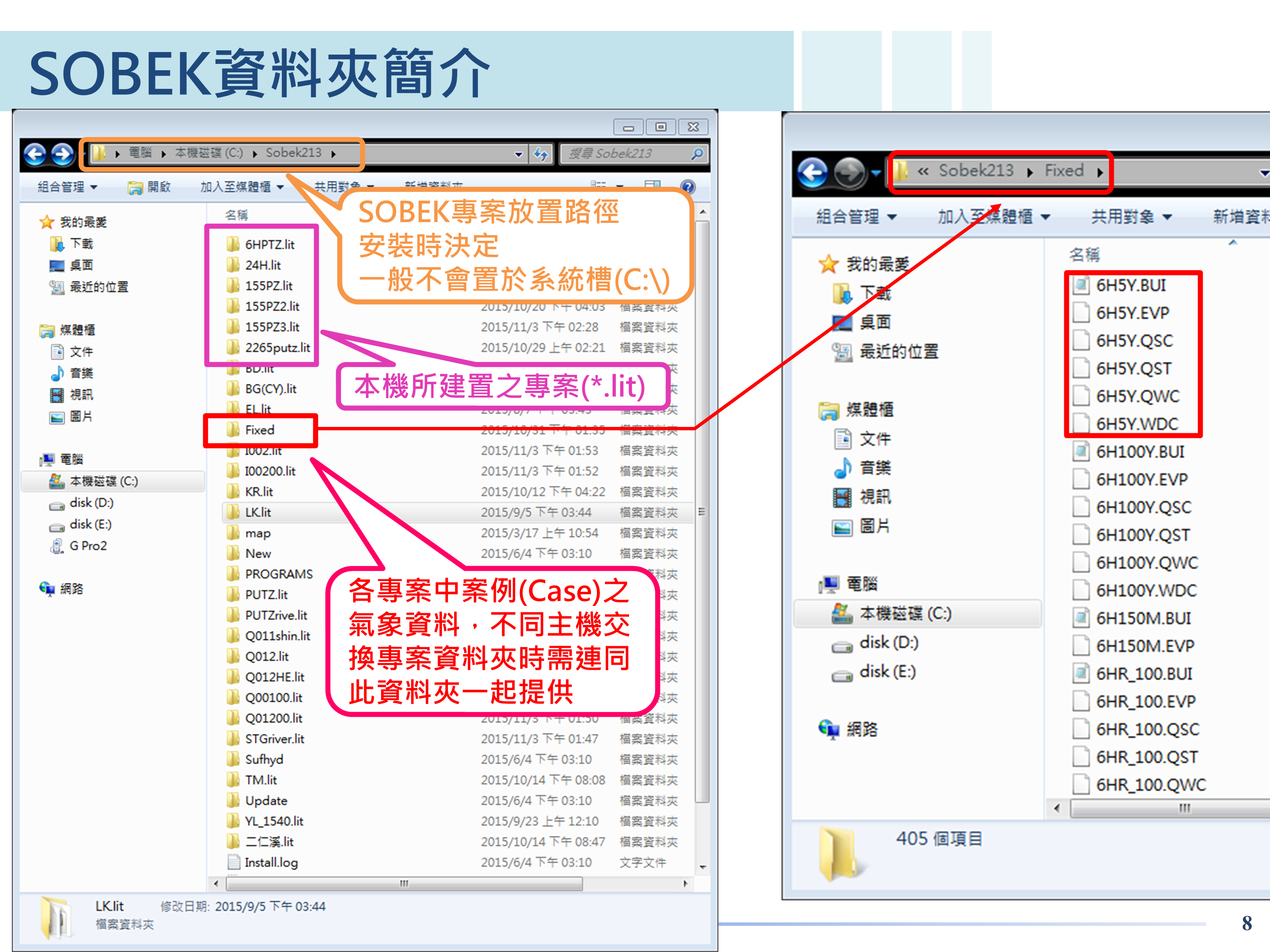Viewport: 1270px width, 952px height.
Task: Click the Back arrow in the Fixed window
Action: point(813,172)
